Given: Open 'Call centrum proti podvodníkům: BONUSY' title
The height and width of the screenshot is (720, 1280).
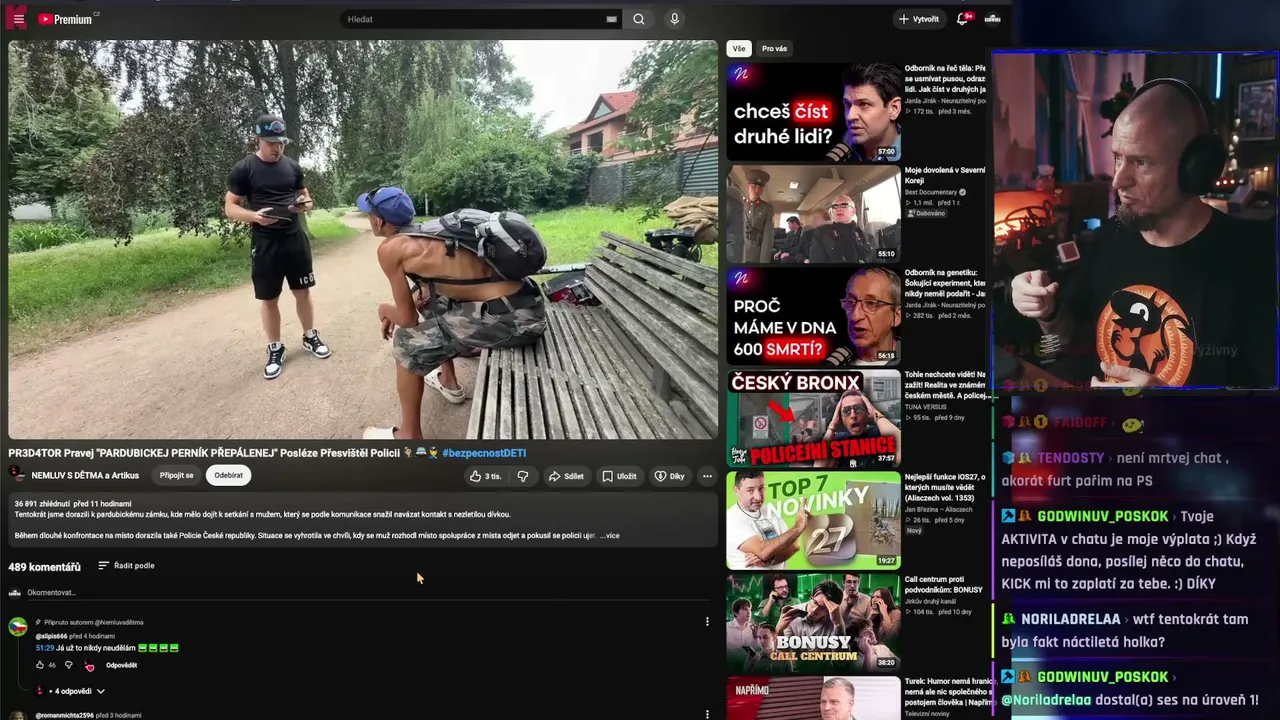Looking at the screenshot, I should (x=945, y=585).
